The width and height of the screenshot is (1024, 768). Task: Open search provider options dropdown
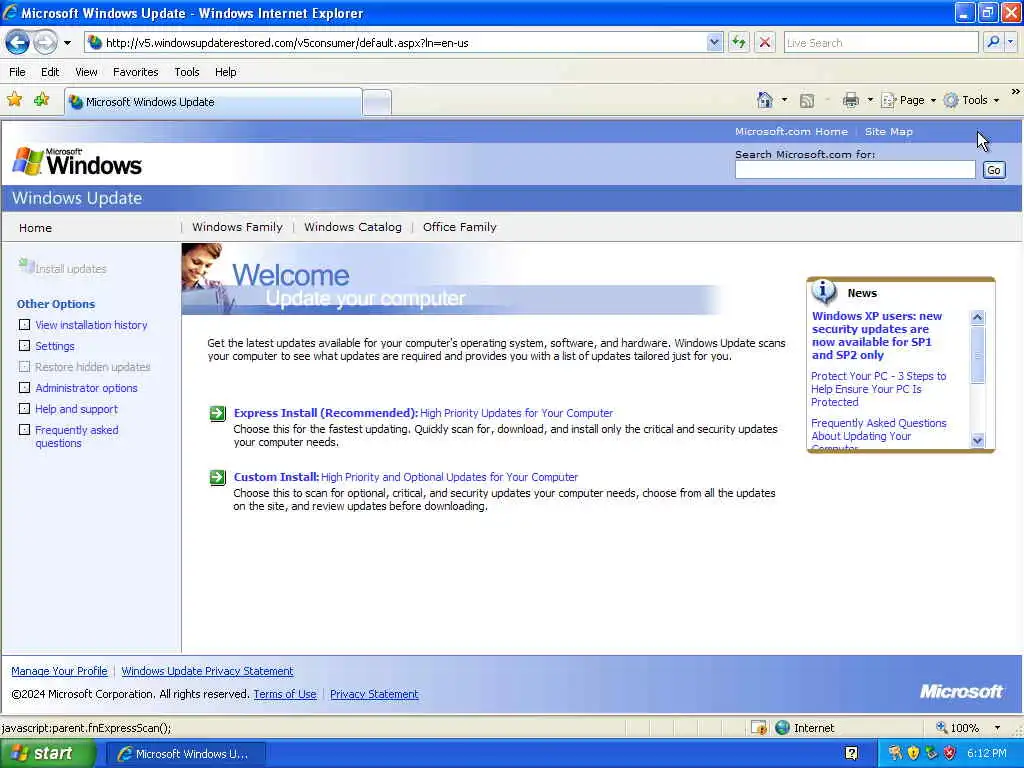pyautogui.click(x=1011, y=43)
